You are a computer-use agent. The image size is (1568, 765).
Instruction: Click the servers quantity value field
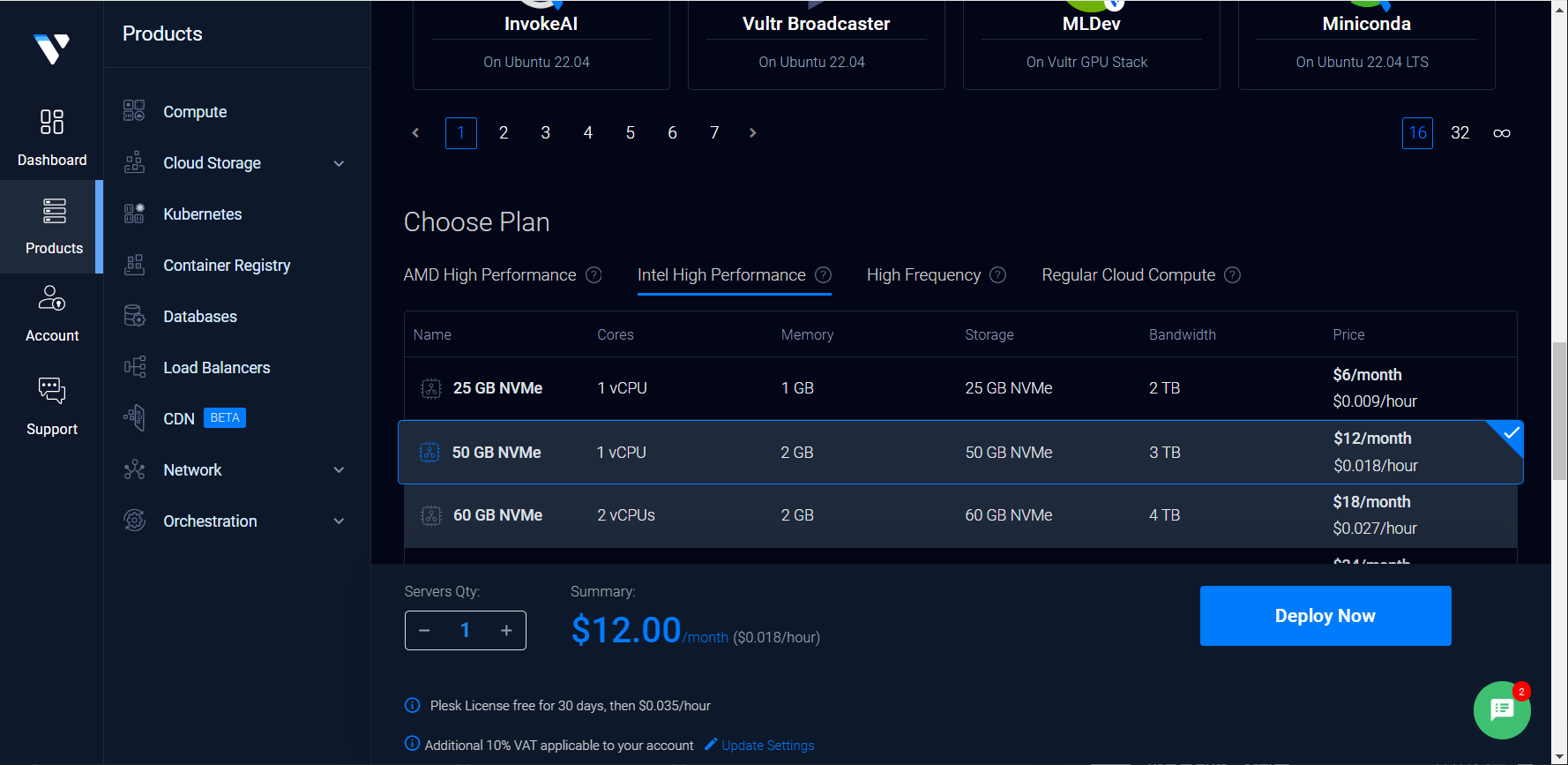pyautogui.click(x=466, y=630)
